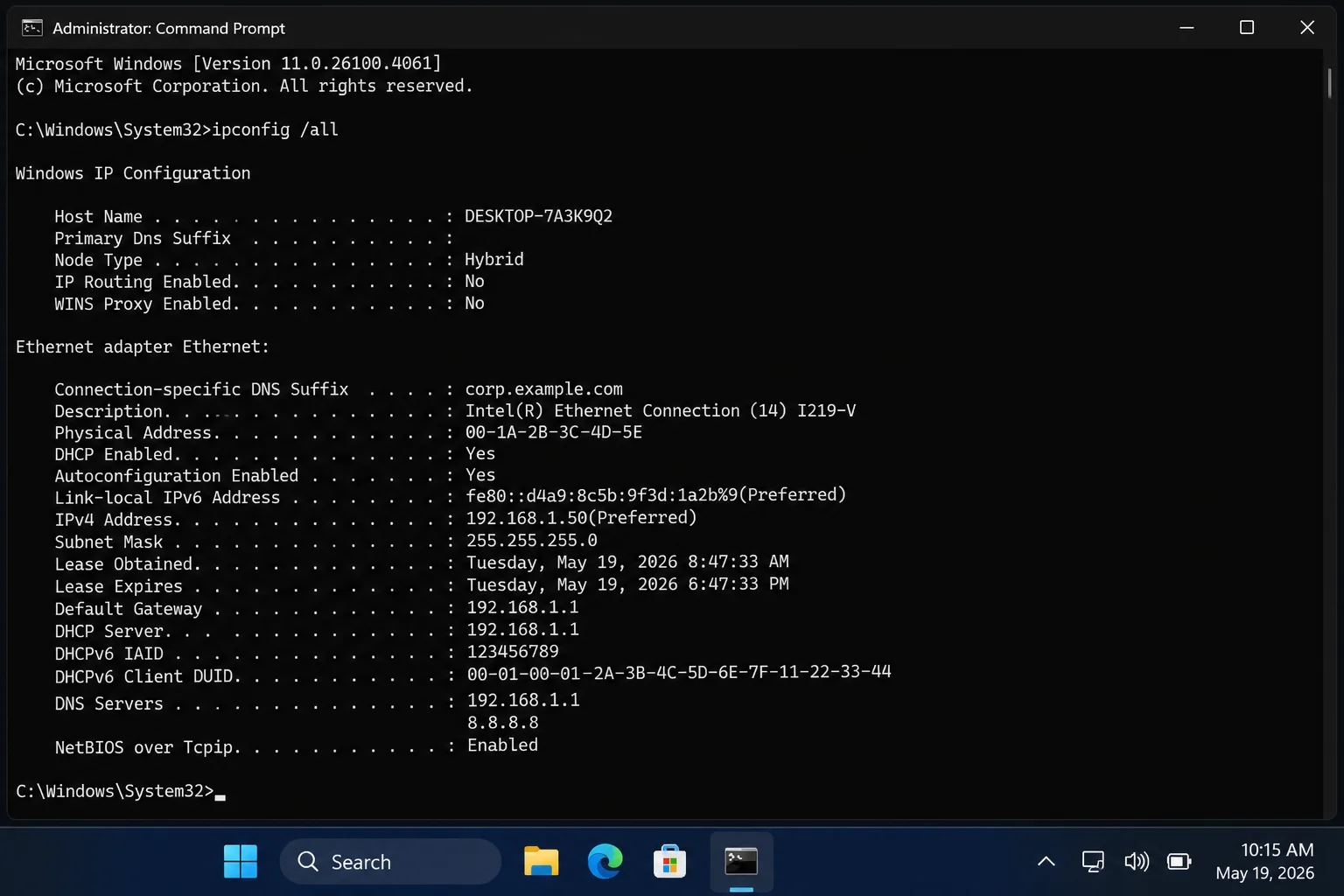Click the DHCP Server value 192.168.1.1
1344x896 pixels.
[522, 630]
